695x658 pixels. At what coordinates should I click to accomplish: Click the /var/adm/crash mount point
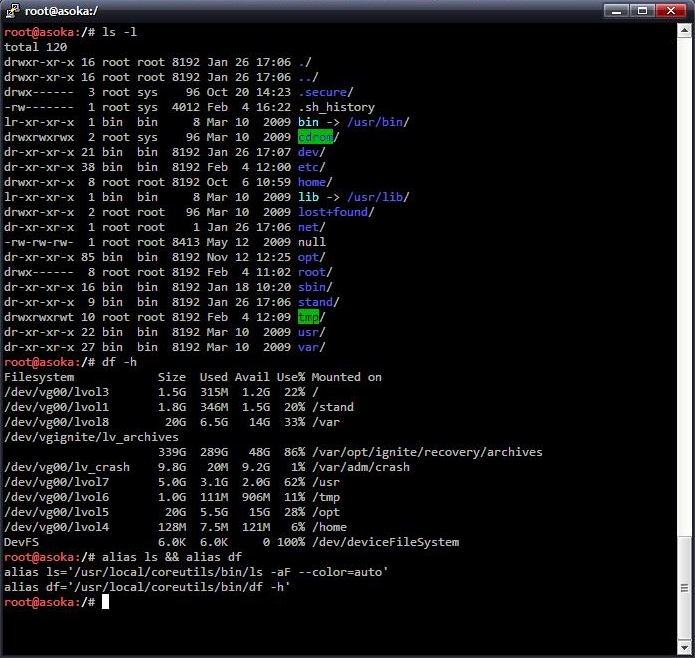click(x=361, y=467)
